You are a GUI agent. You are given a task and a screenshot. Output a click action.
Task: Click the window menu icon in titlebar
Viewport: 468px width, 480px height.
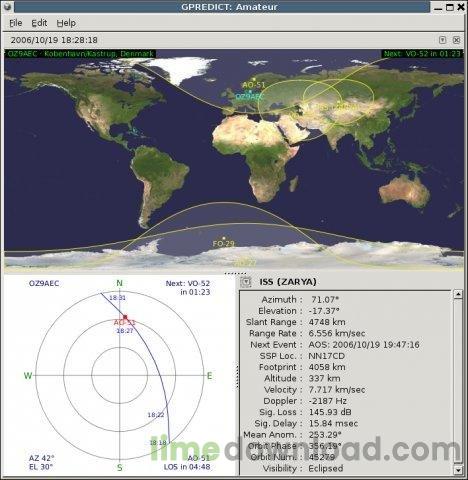8,7
